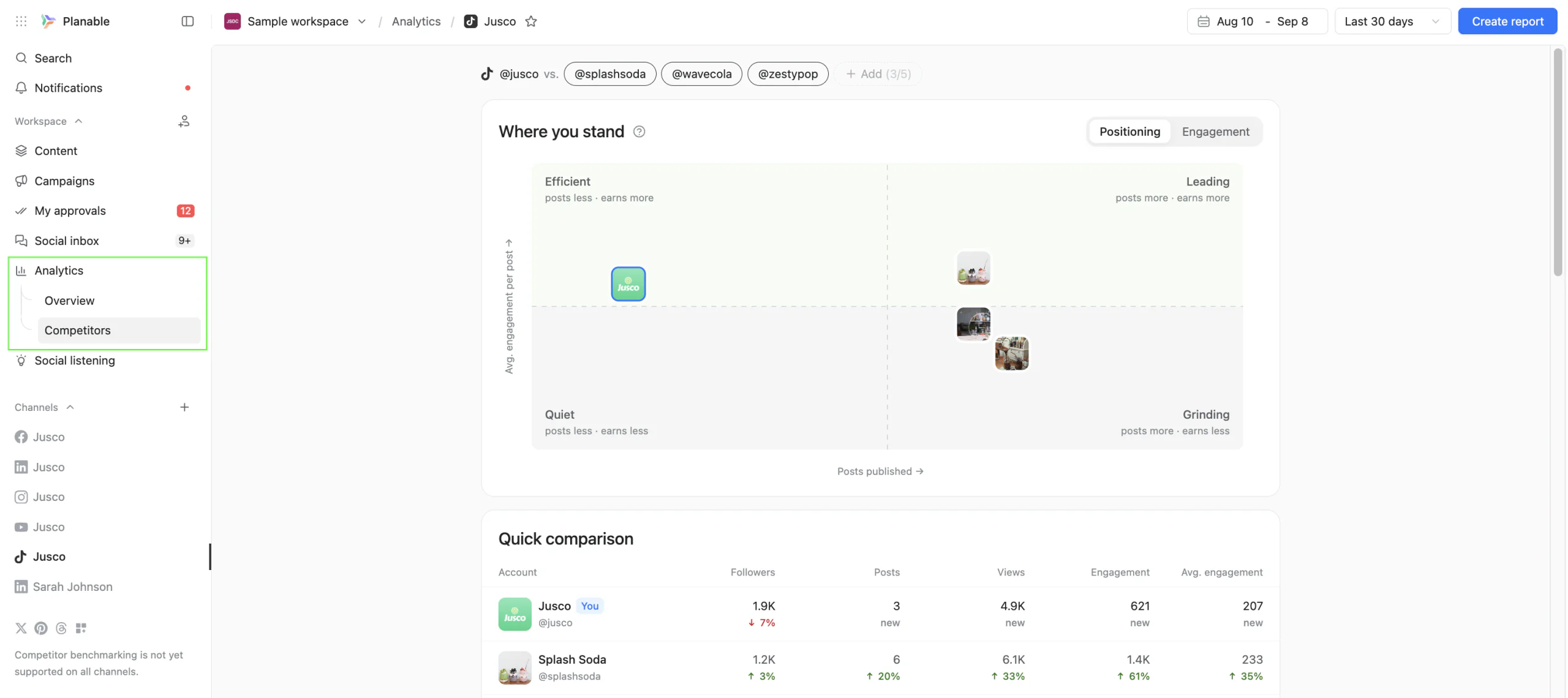Click the Posts column header
1568x698 pixels.
pyautogui.click(x=886, y=572)
